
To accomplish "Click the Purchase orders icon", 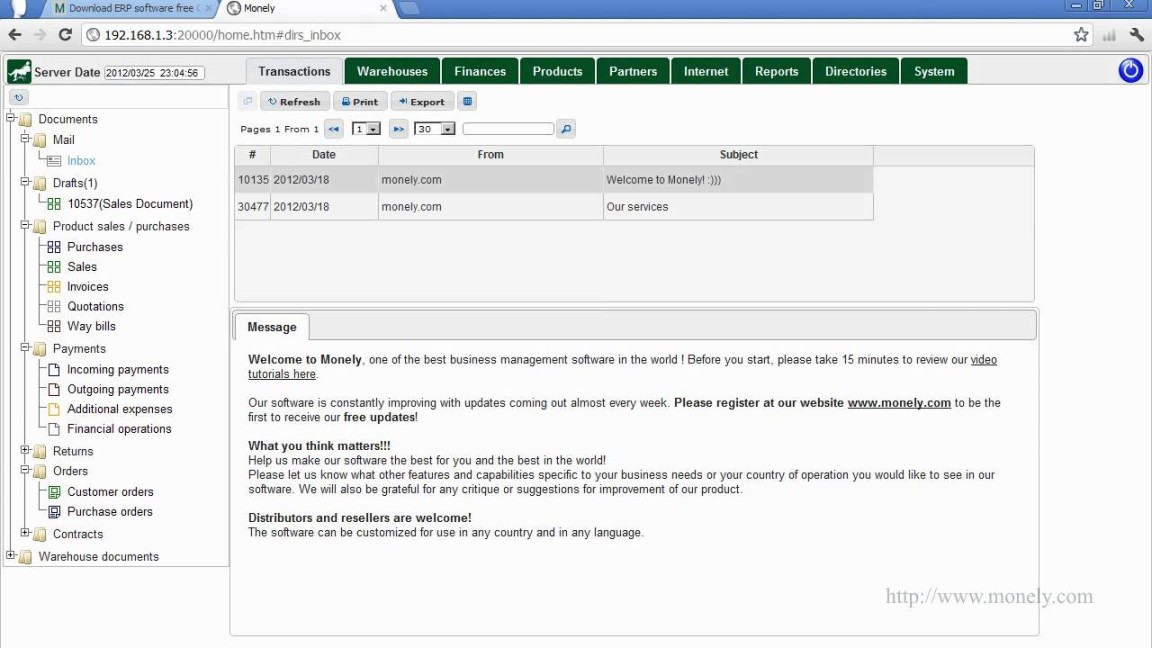I will 54,512.
